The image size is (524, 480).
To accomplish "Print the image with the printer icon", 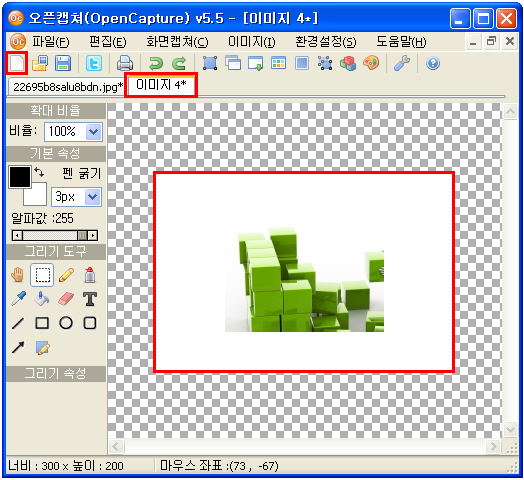I will pyautogui.click(x=125, y=63).
